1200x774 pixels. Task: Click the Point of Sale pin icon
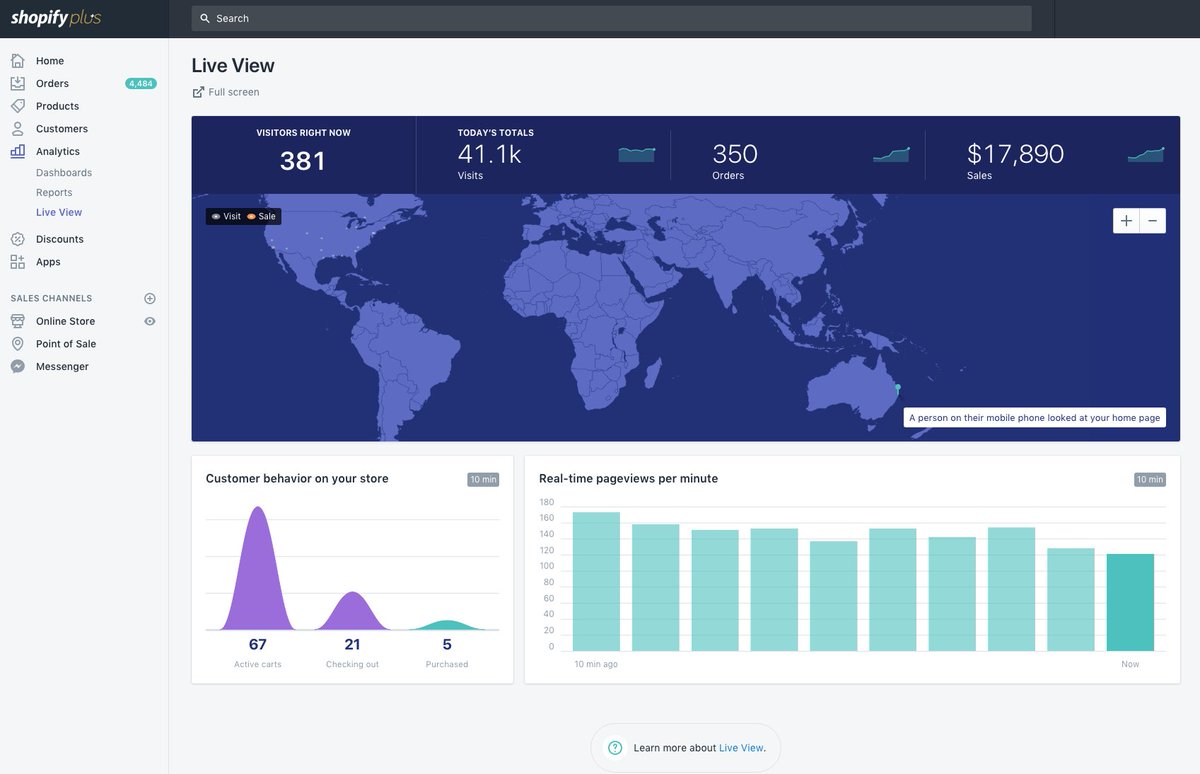[17, 344]
